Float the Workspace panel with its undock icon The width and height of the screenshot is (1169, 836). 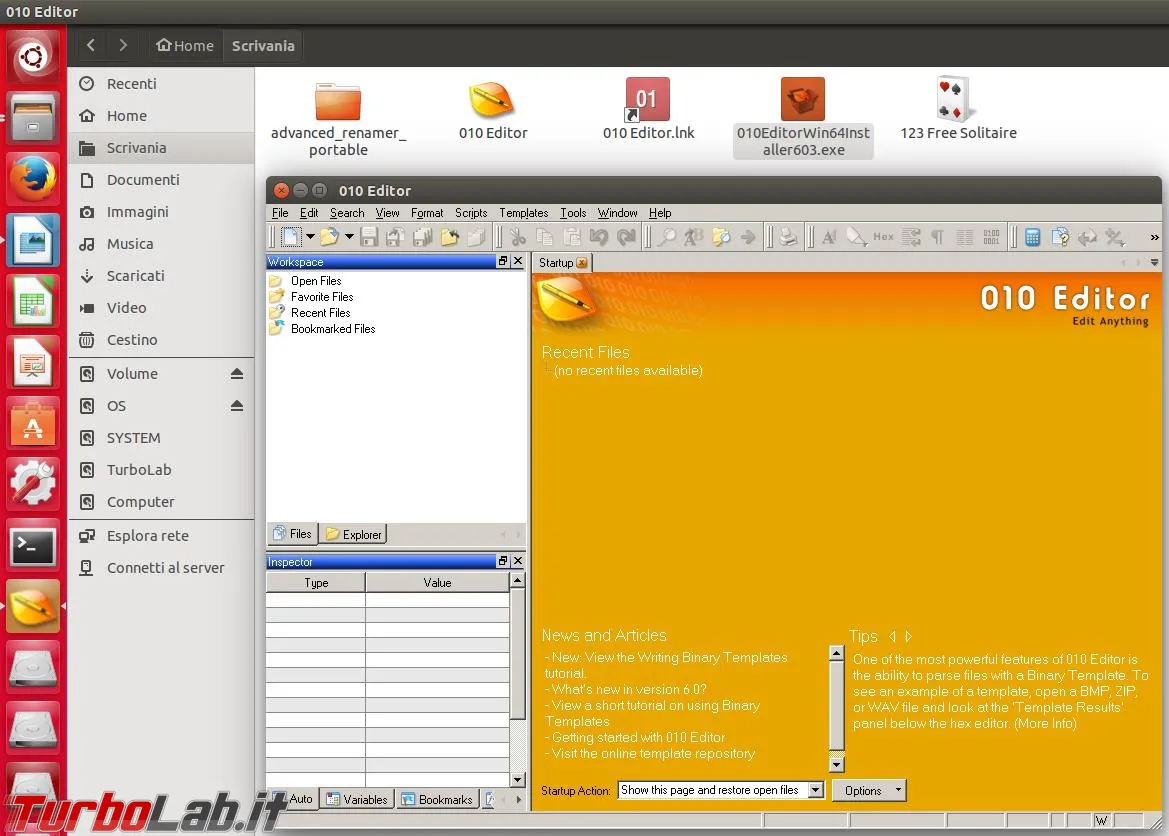pos(502,261)
